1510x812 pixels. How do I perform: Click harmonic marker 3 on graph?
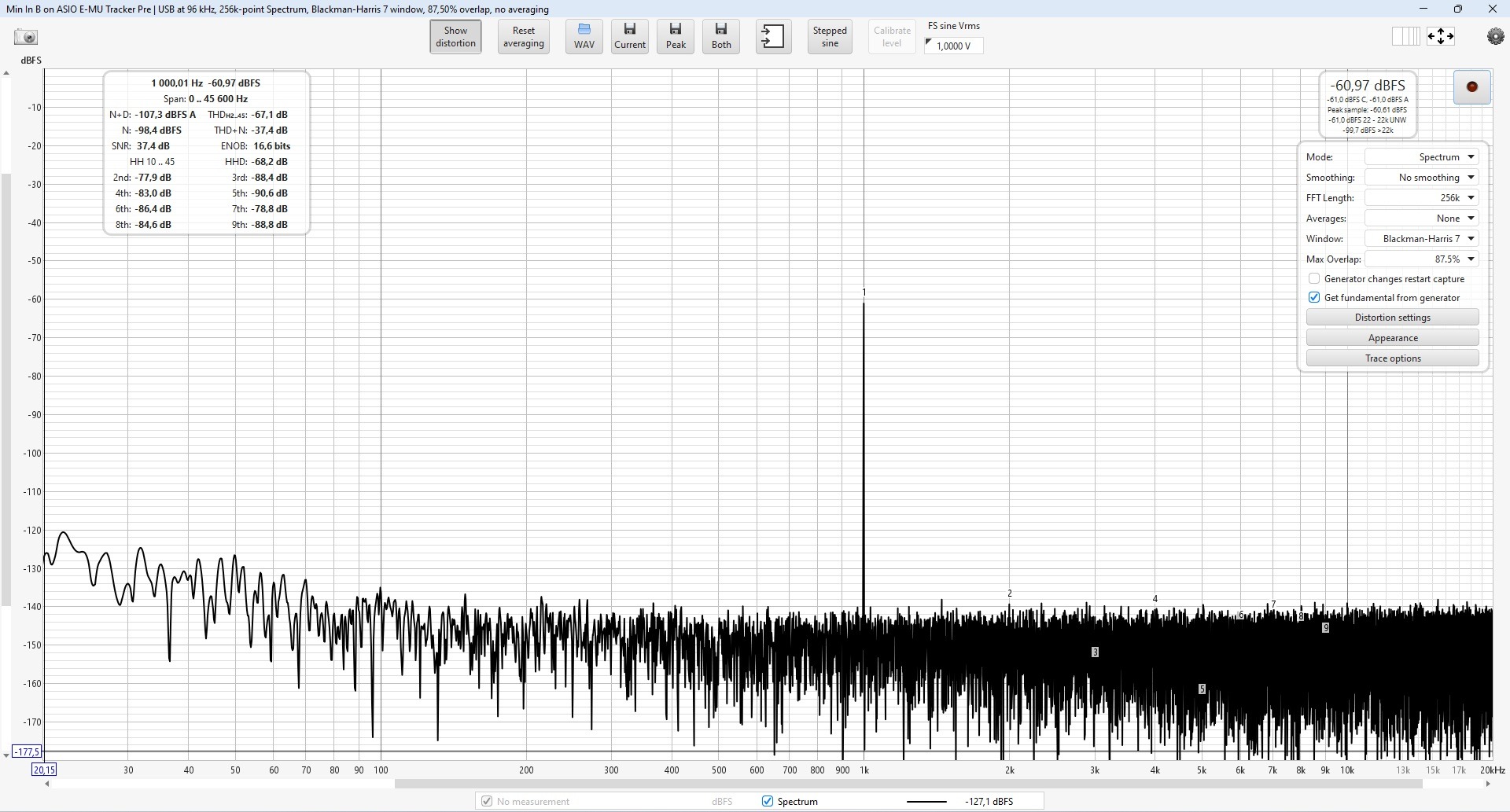point(1095,652)
